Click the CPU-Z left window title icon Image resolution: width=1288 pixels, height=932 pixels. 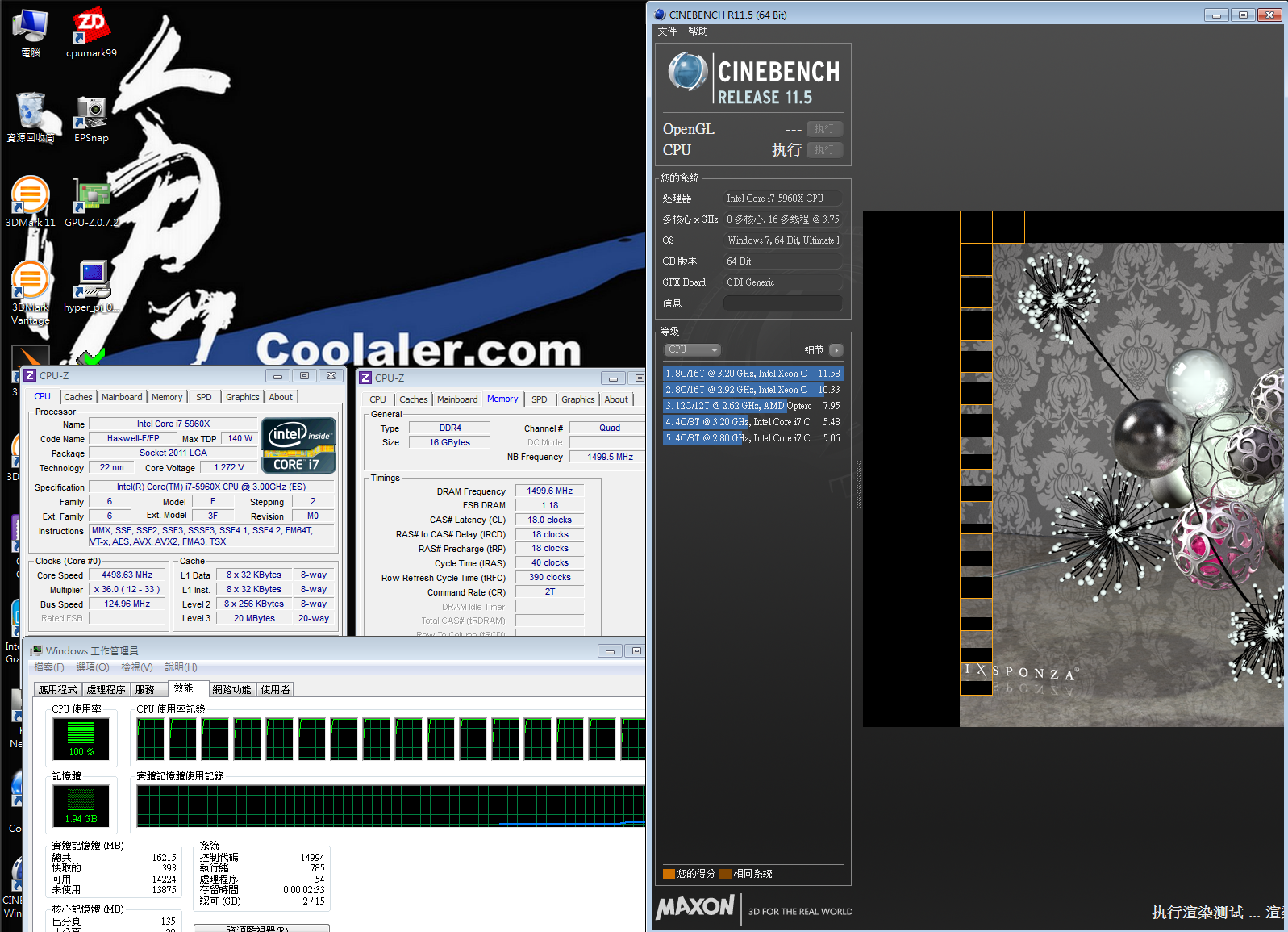click(30, 375)
